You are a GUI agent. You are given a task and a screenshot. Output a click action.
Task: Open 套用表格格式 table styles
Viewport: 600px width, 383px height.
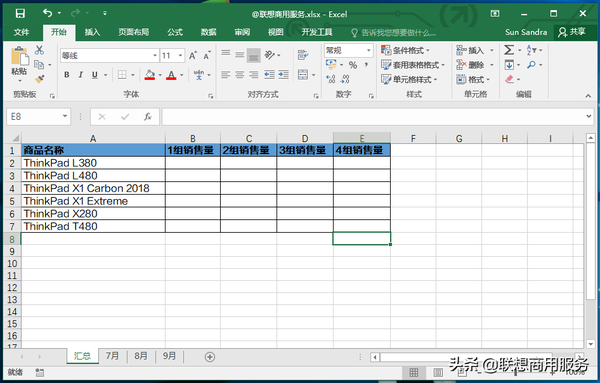413,65
